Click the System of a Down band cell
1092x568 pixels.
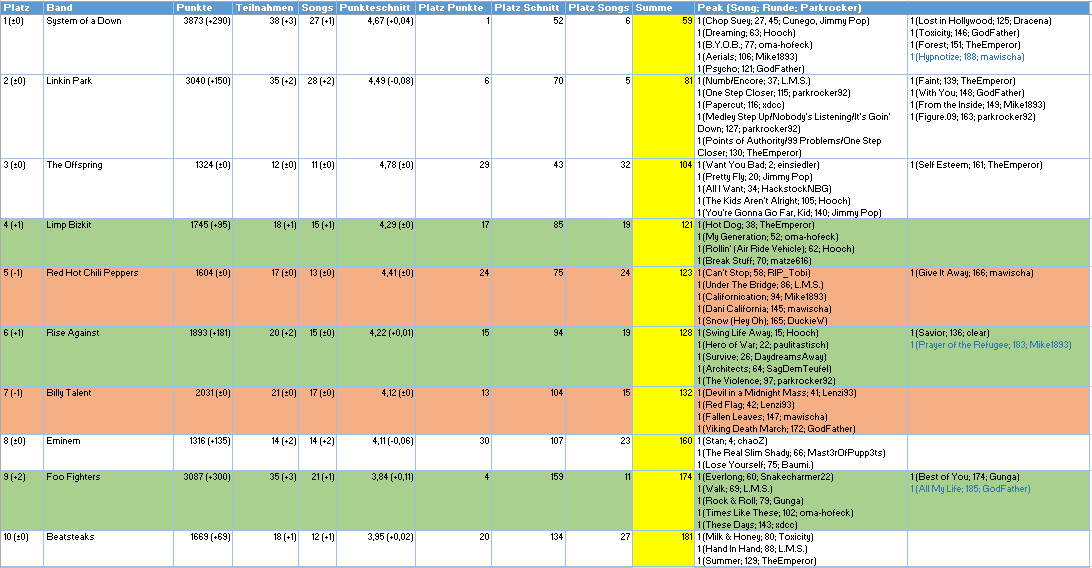108,45
